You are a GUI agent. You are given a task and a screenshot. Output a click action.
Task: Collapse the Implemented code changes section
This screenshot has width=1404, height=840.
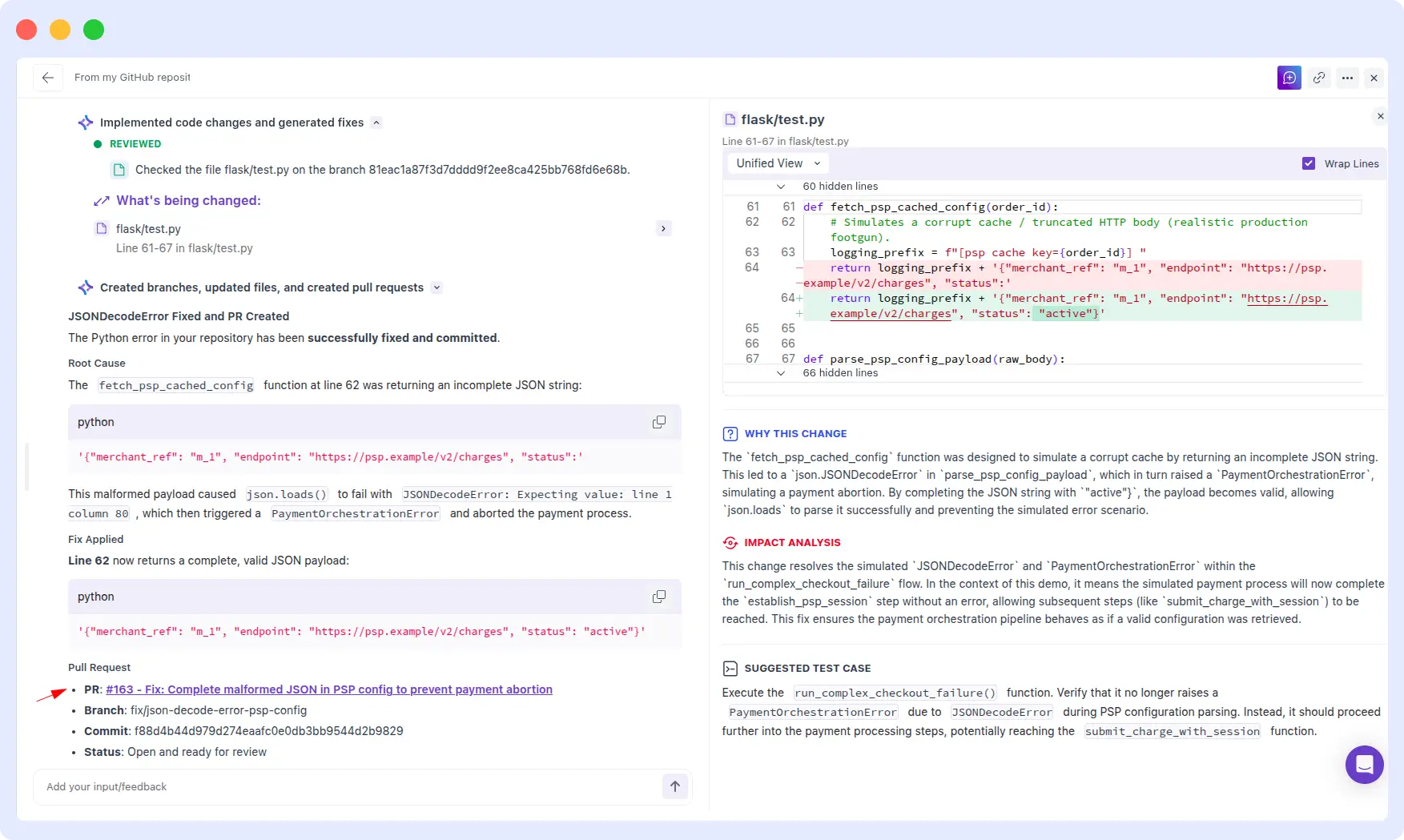pyautogui.click(x=376, y=123)
